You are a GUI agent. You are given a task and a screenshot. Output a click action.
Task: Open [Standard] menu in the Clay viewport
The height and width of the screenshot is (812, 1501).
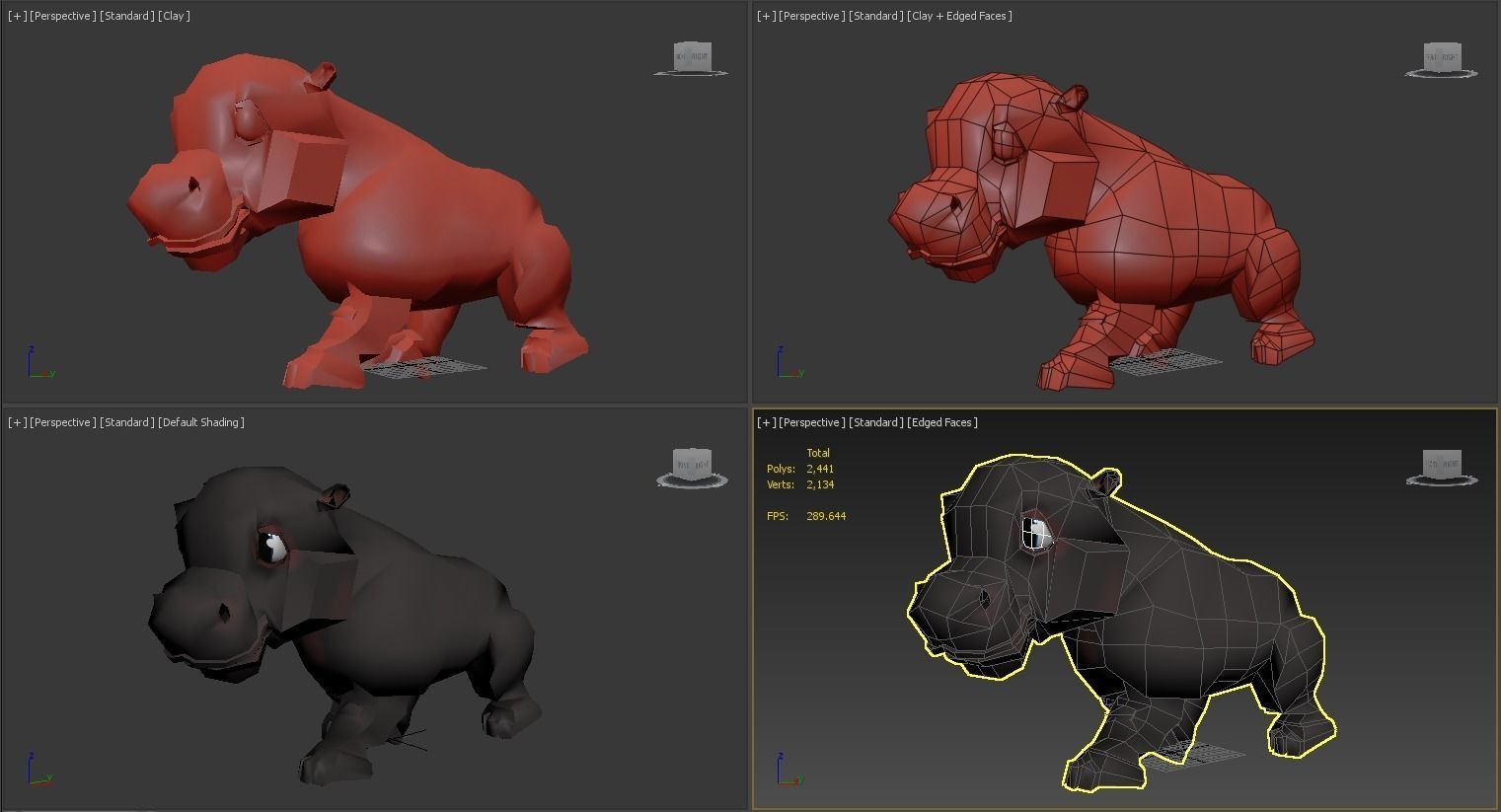click(x=127, y=16)
